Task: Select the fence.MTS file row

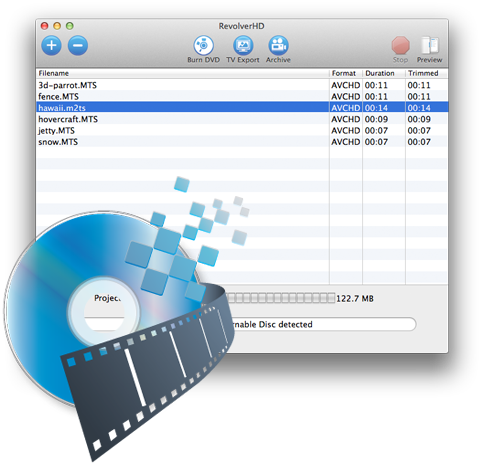Action: (x=242, y=96)
